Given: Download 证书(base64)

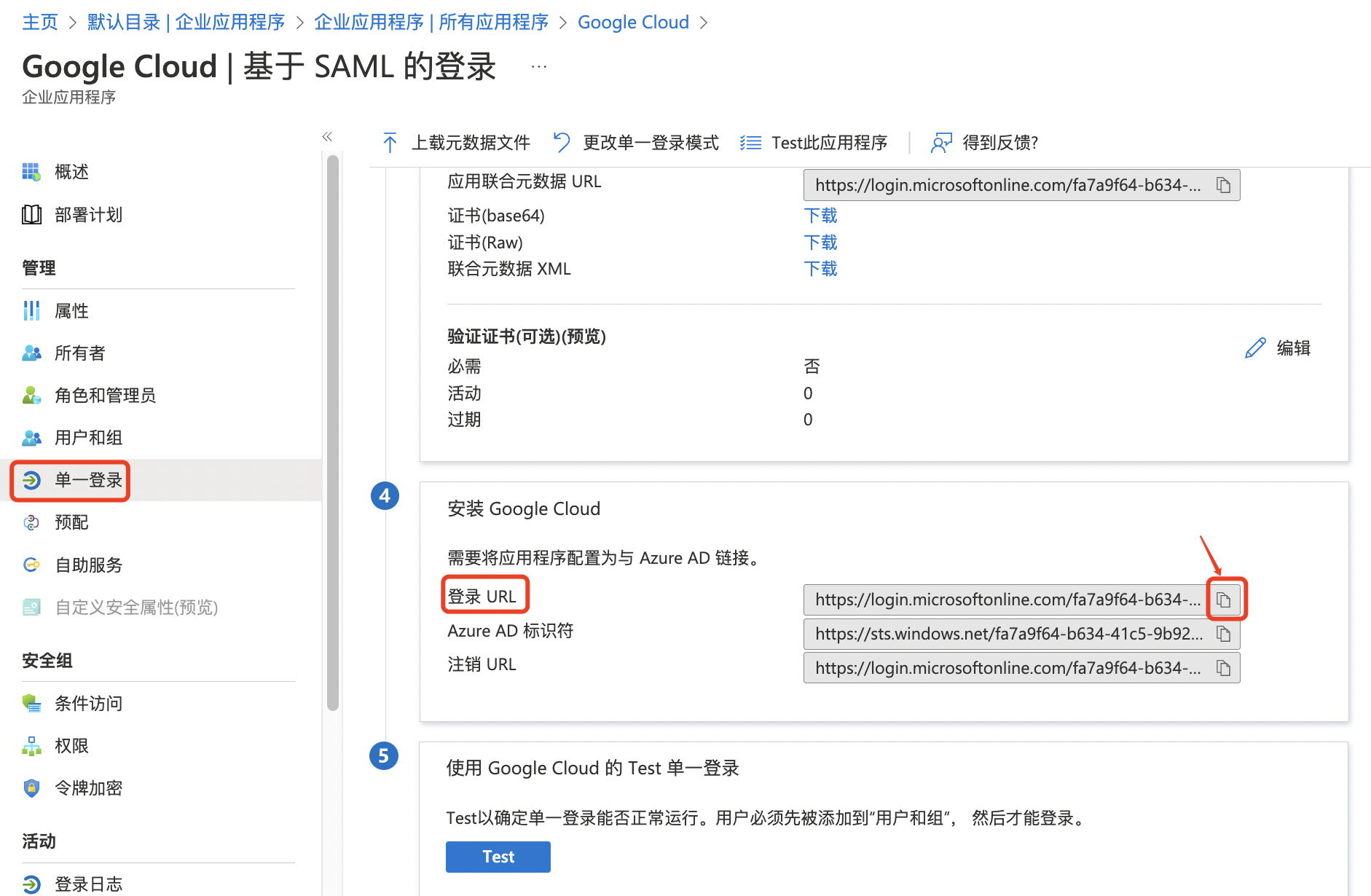Looking at the screenshot, I should click(x=820, y=216).
